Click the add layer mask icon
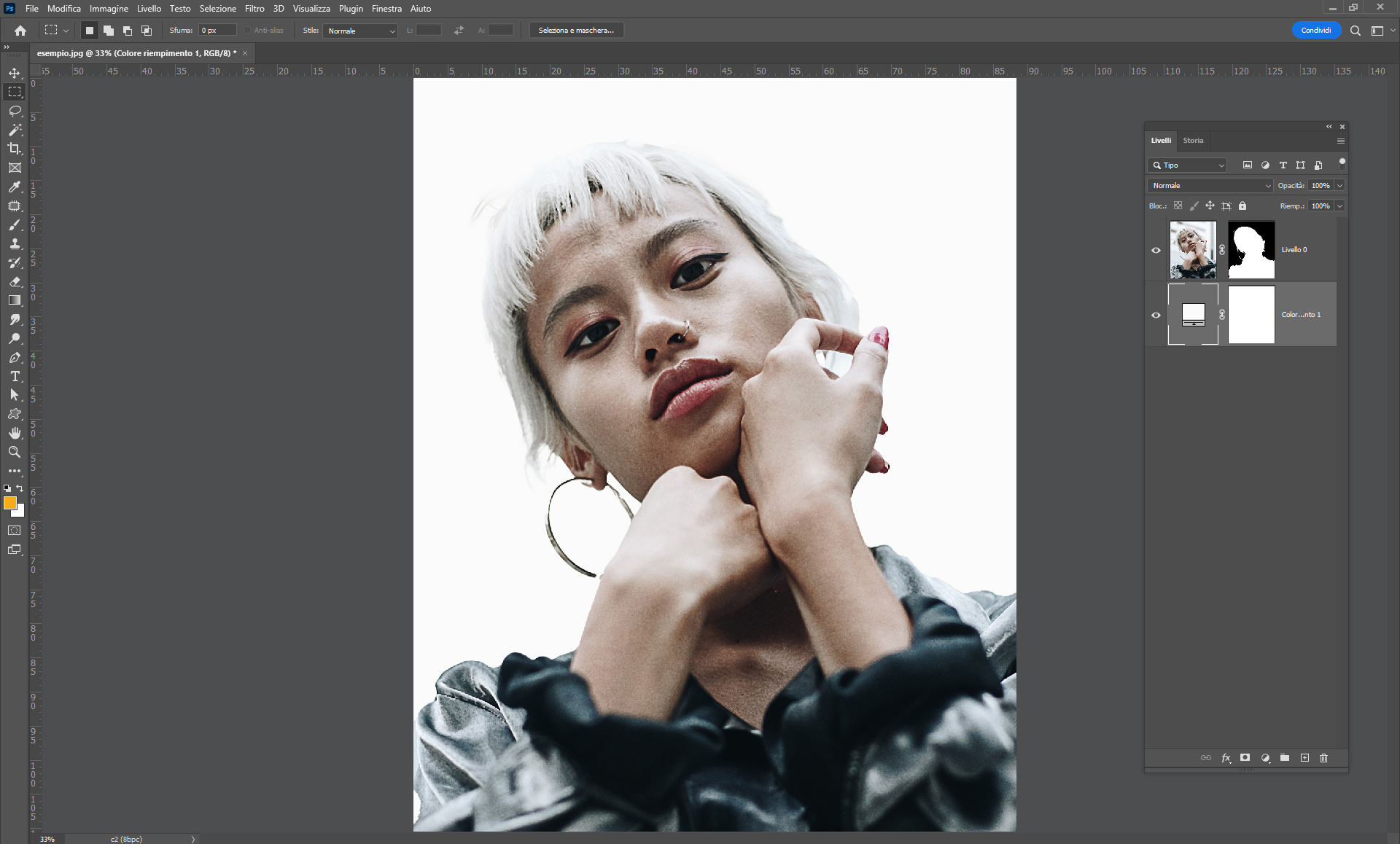 [1245, 758]
